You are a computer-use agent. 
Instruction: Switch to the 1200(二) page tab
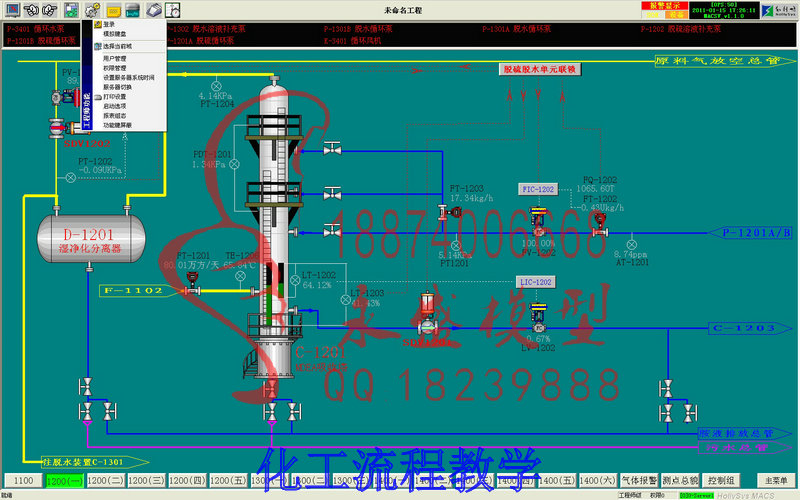click(106, 481)
